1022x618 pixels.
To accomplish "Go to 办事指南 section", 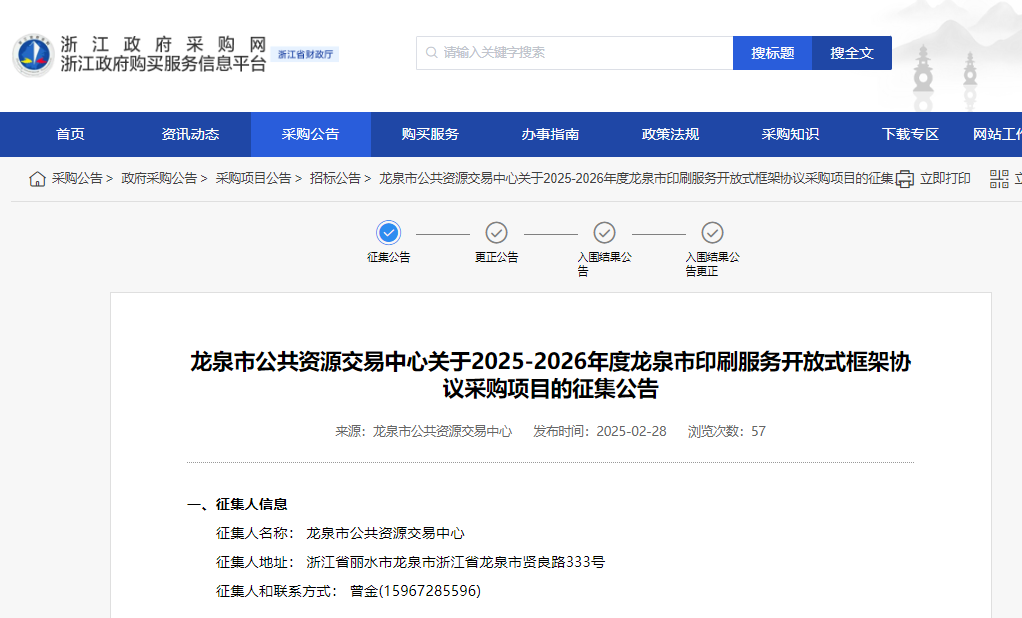I will pos(550,135).
